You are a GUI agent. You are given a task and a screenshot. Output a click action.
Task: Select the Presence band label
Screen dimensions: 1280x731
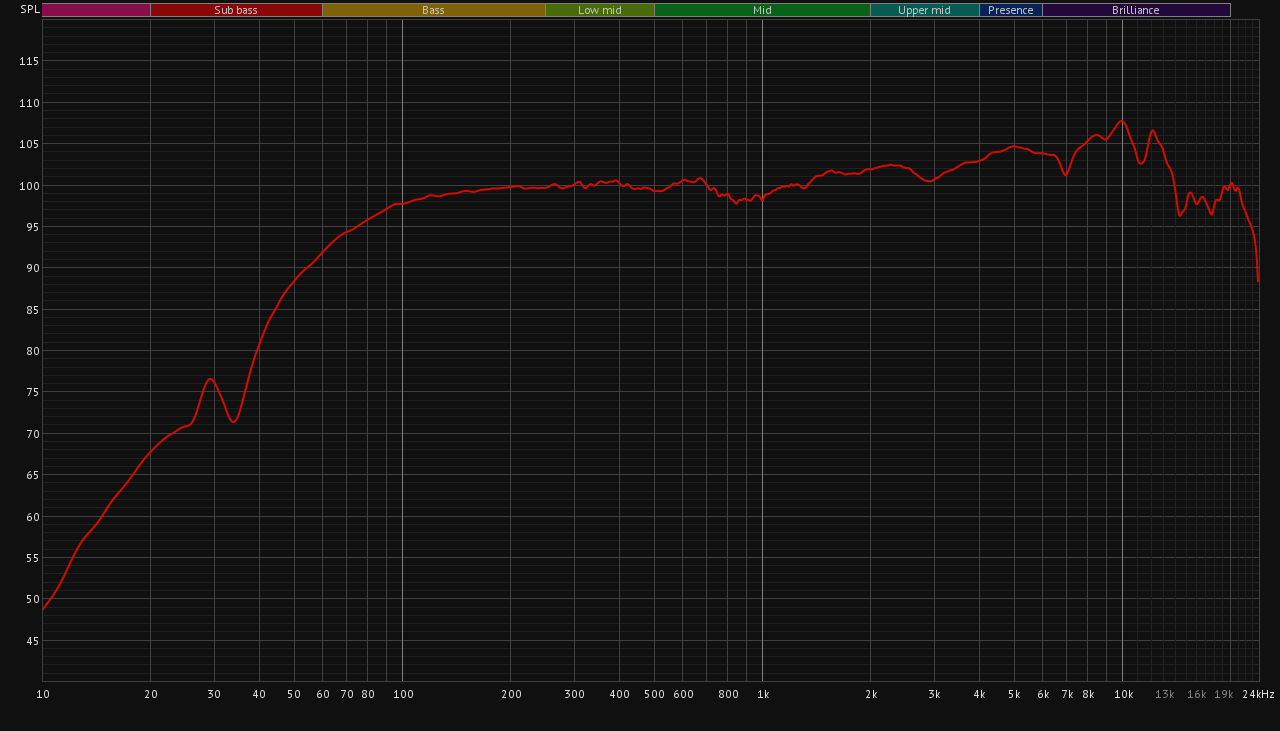(1011, 10)
